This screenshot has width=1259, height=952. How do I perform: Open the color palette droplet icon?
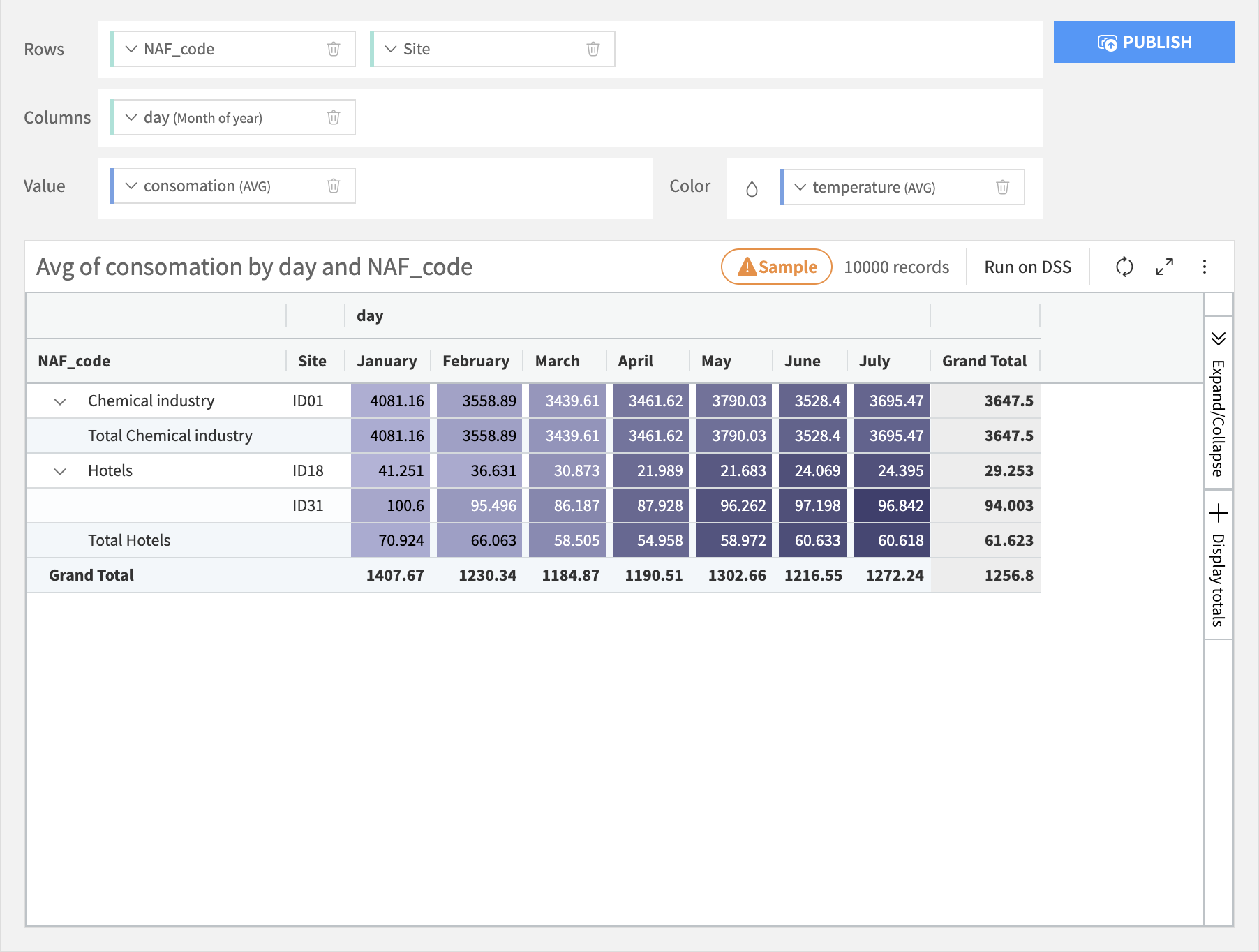752,189
